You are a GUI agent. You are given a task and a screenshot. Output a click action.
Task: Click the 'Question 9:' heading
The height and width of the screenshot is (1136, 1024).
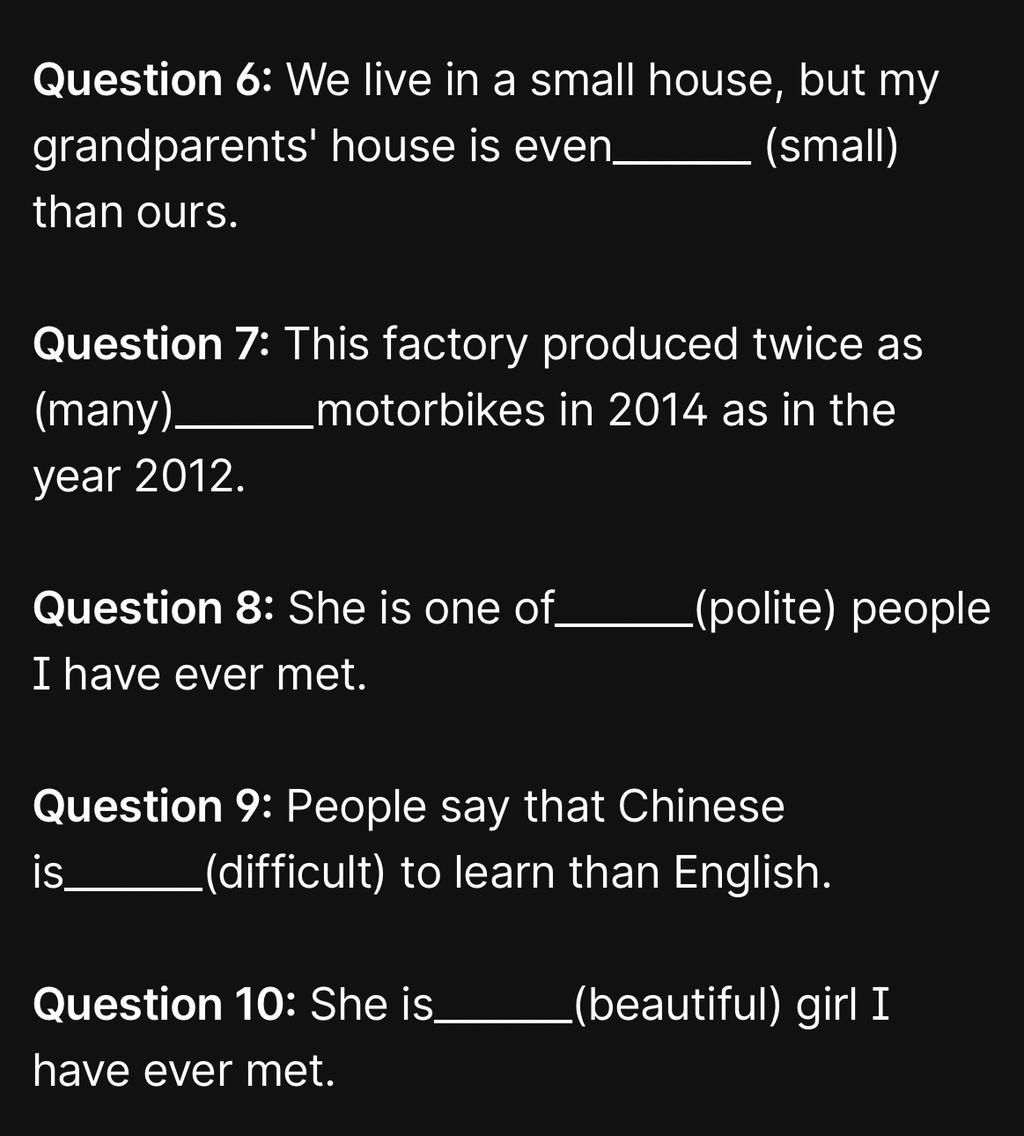pos(152,806)
